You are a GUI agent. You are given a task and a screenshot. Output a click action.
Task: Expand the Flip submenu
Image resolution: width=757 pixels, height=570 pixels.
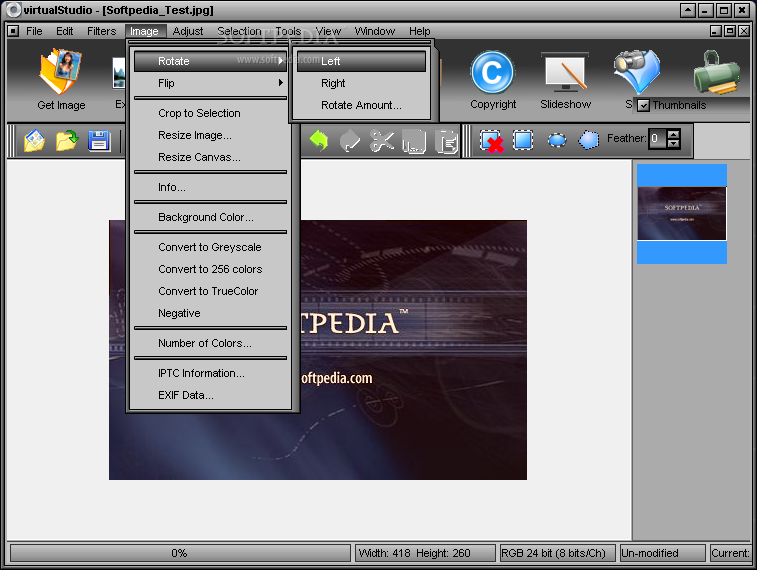(210, 83)
